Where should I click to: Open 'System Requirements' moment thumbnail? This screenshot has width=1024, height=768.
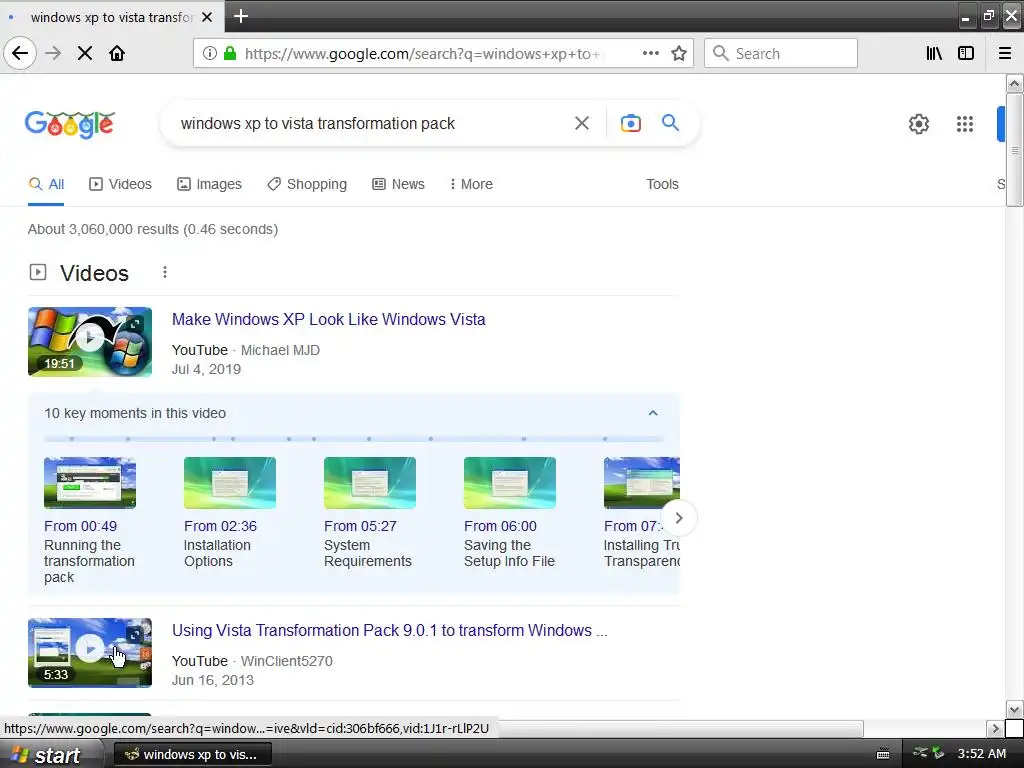tap(370, 483)
